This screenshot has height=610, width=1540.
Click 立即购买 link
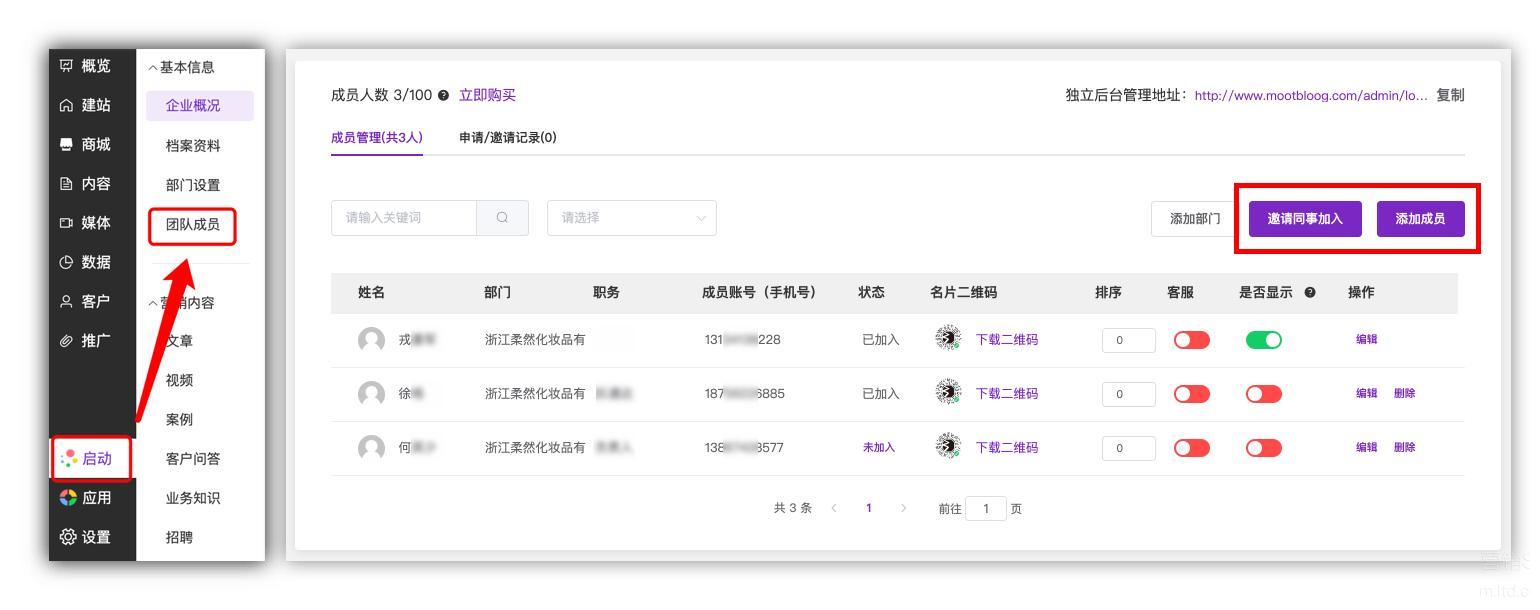[x=487, y=95]
